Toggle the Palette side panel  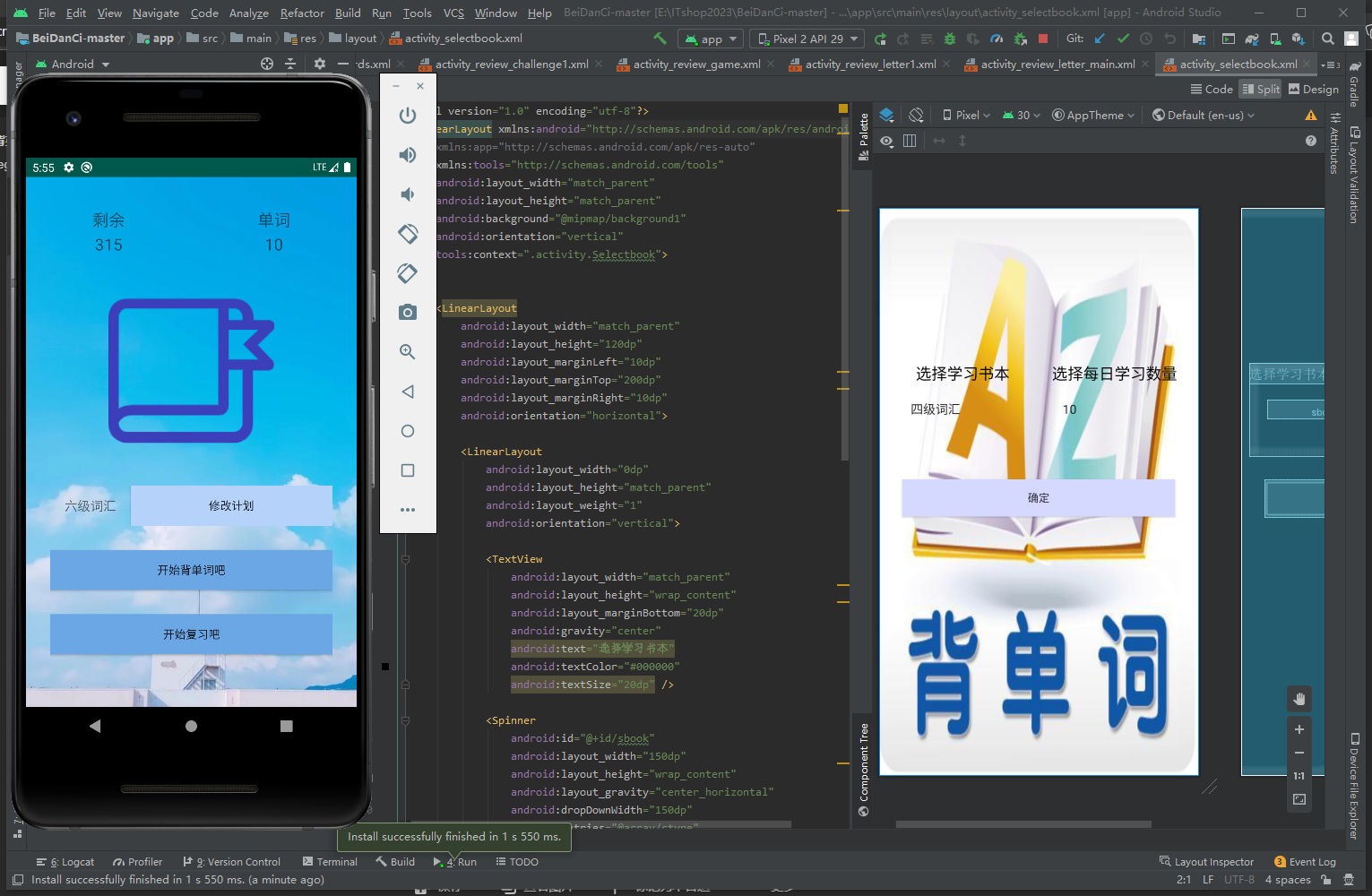tap(864, 137)
